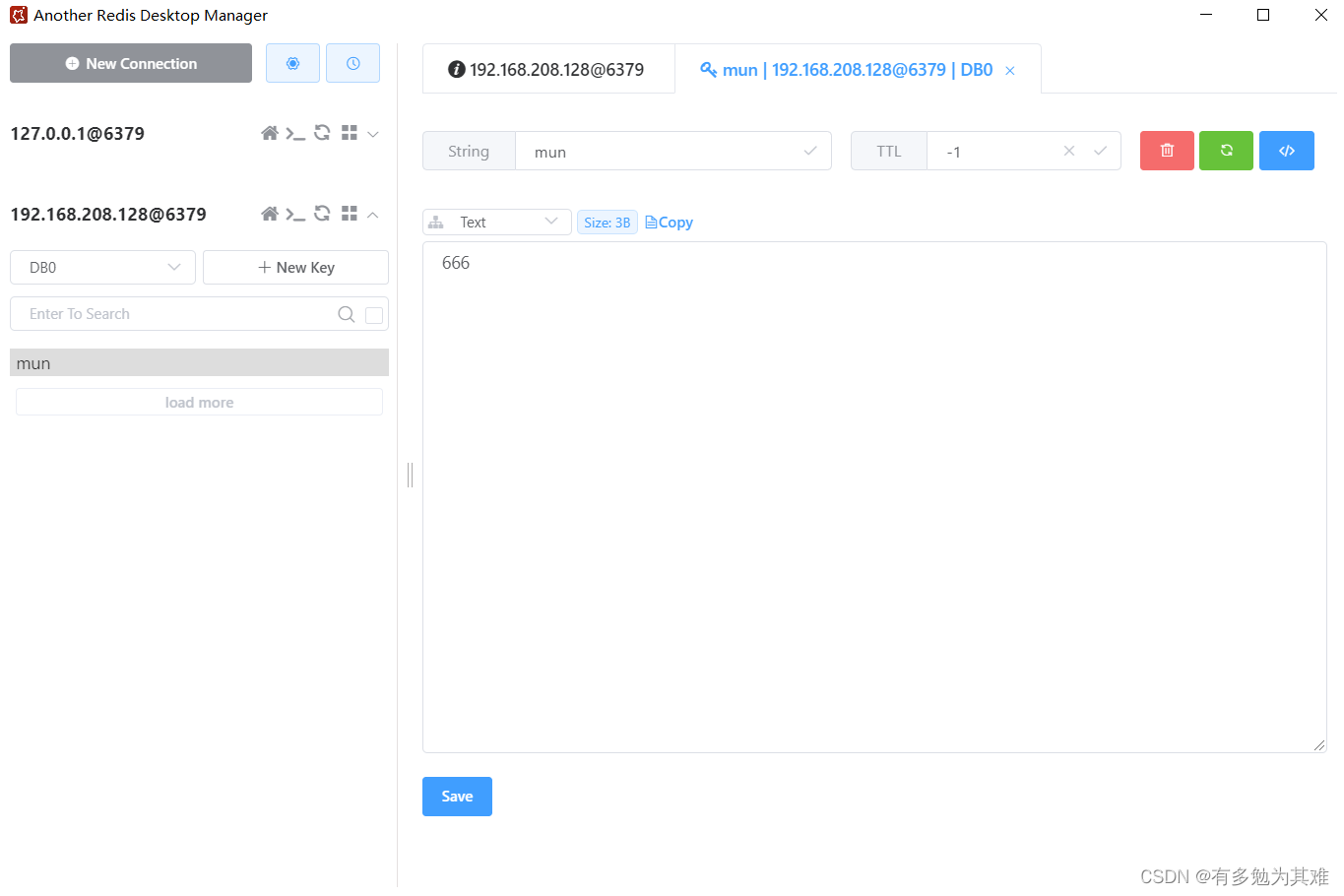1344x896 pixels.
Task: Open grid menu for 192.168.208.128@6379
Action: tap(350, 214)
